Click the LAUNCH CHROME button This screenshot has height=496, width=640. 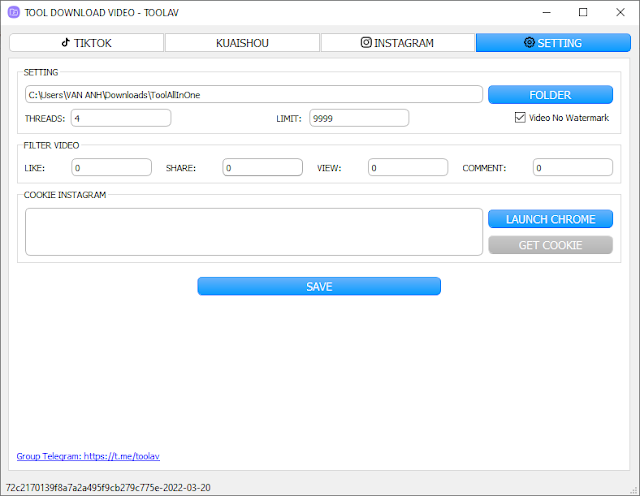click(x=550, y=219)
